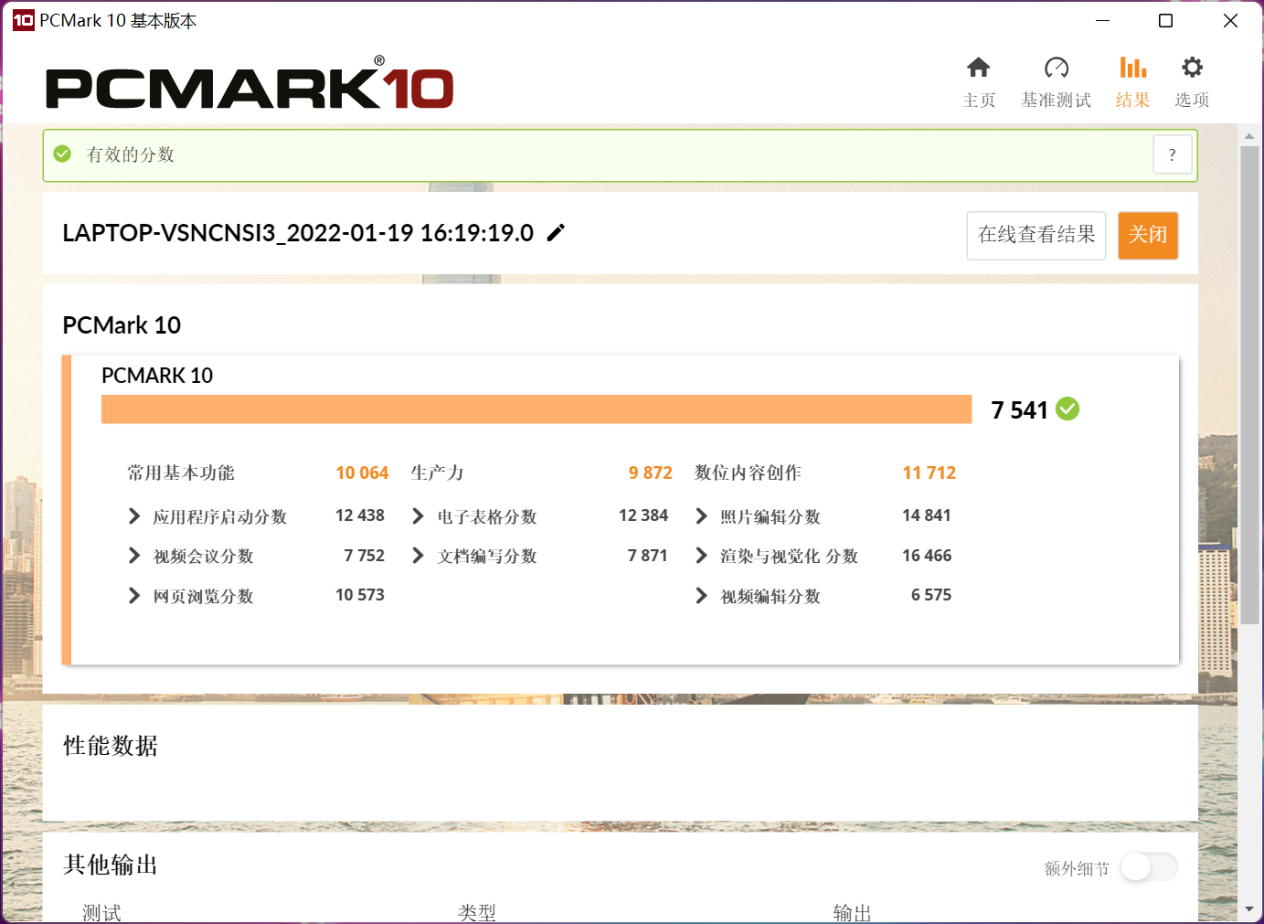
Task: Click the 主页 home icon
Action: pos(978,67)
